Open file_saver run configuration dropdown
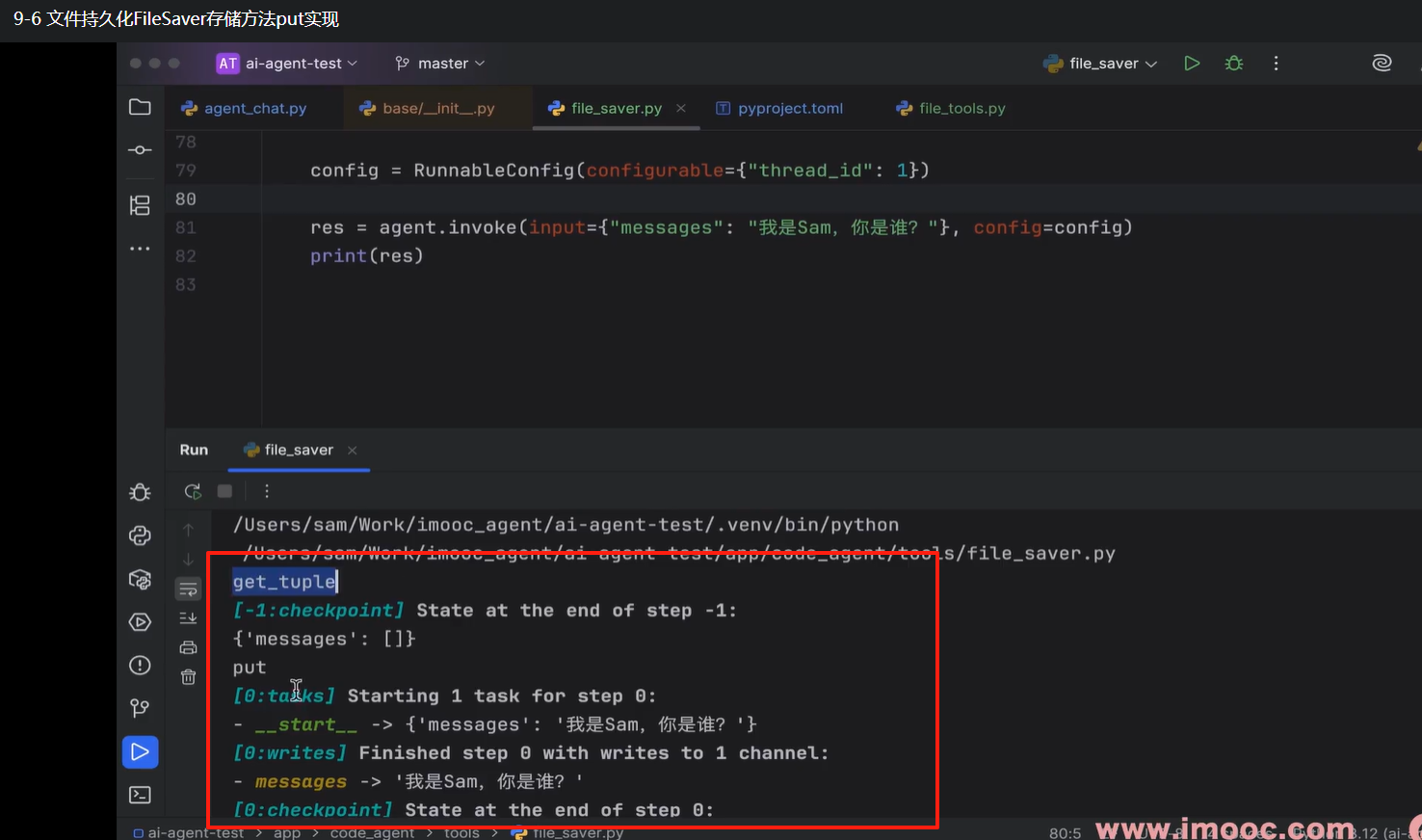 [1100, 64]
